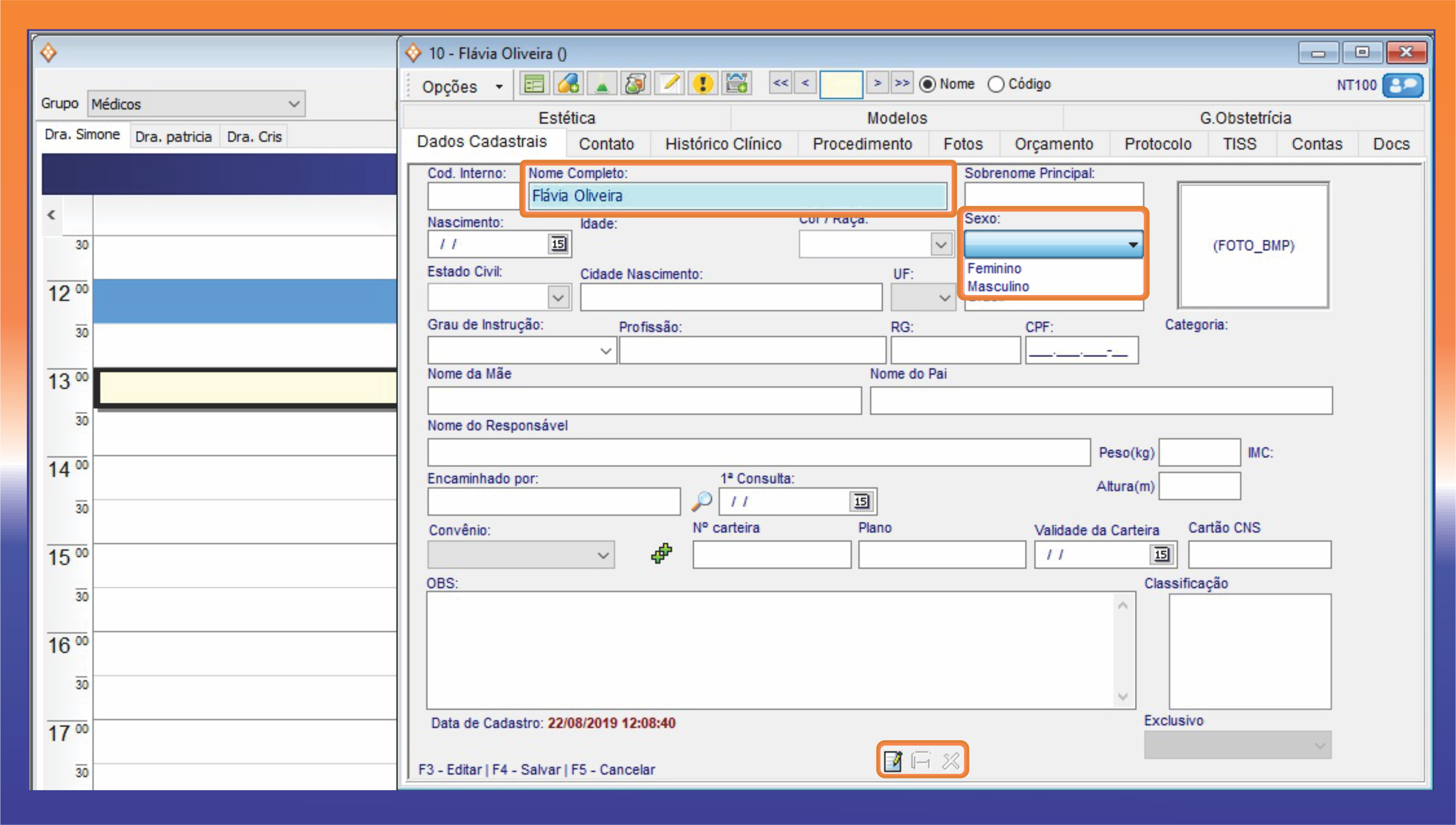This screenshot has width=1456, height=825.
Task: Click the edit record icon at bottom
Action: click(893, 761)
